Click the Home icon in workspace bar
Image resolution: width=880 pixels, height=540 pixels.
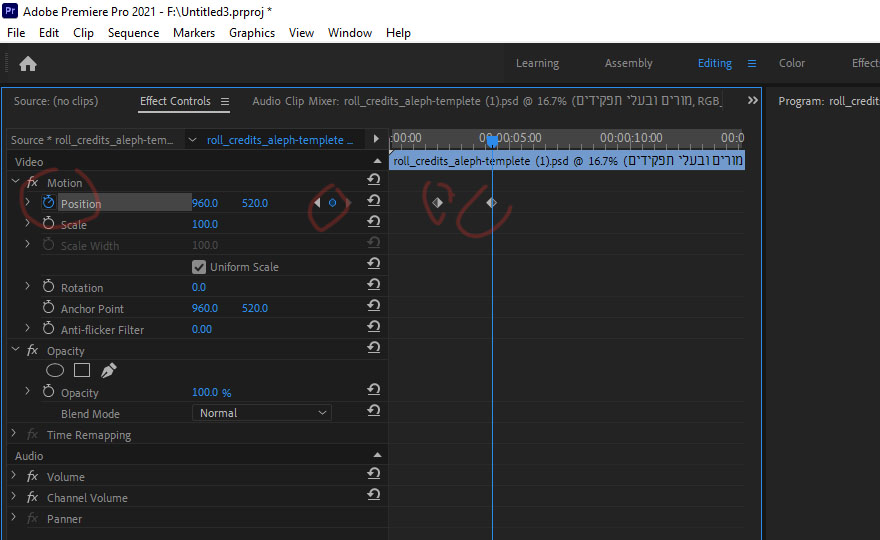28,64
